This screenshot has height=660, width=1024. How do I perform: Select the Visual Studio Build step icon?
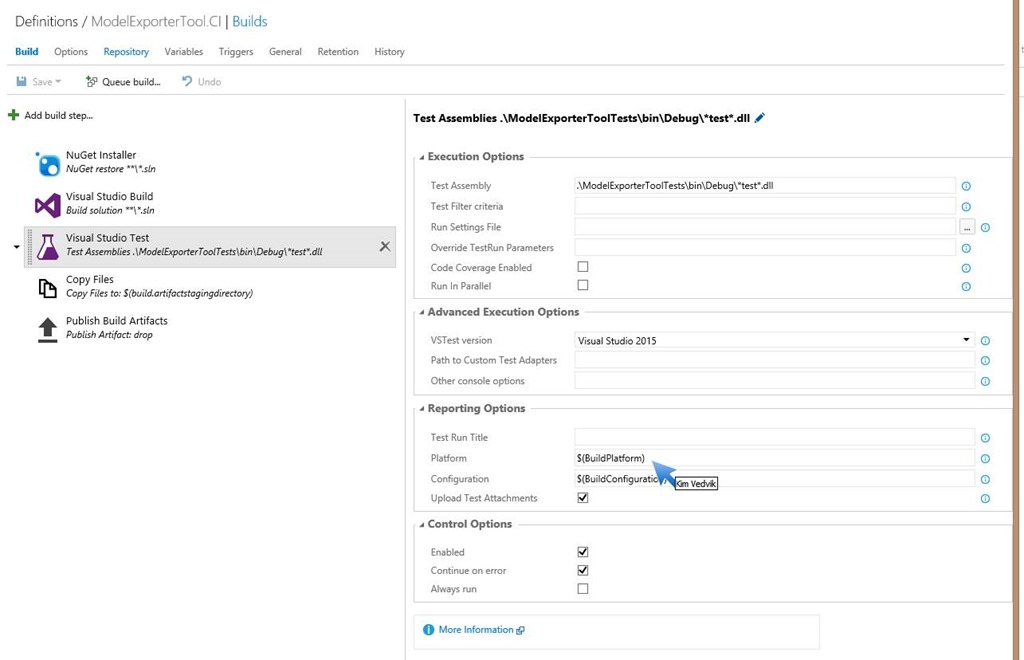coord(48,205)
